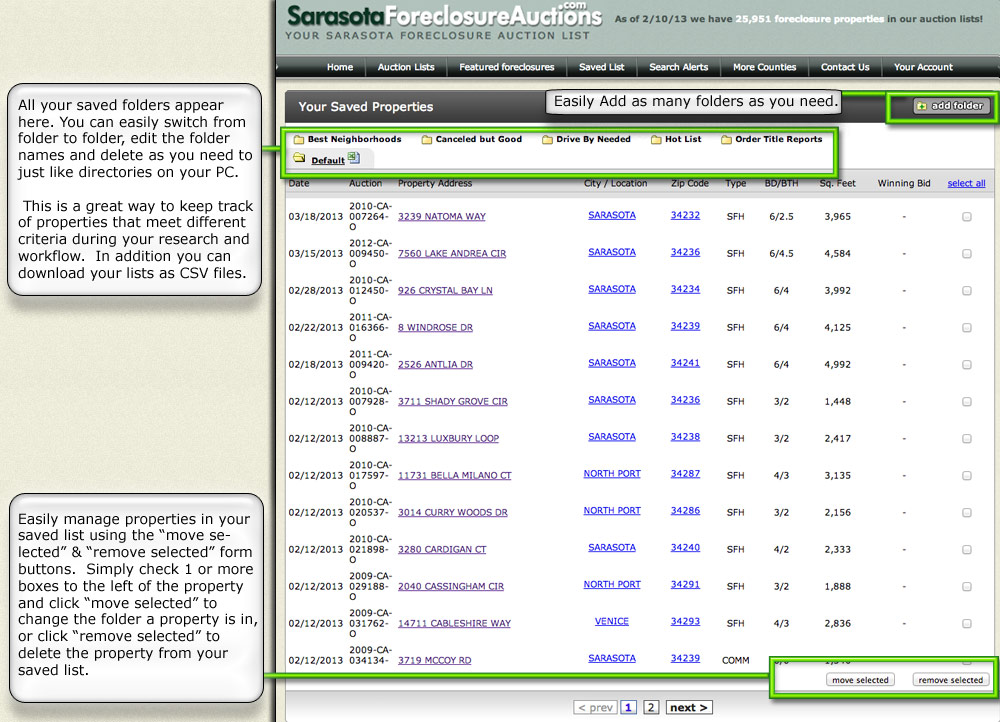Screen dimensions: 1000x722
Task: Check the box for 3239 Natoma Way
Action: tap(967, 217)
